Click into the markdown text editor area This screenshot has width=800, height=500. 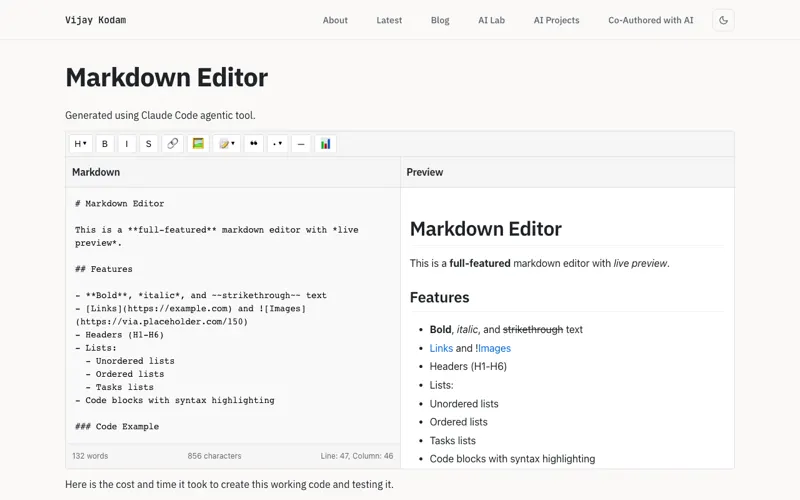pyautogui.click(x=233, y=315)
